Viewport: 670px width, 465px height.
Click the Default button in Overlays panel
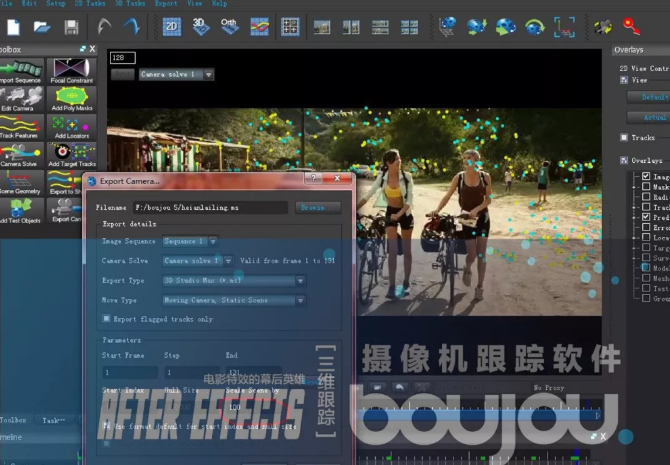tap(649, 97)
